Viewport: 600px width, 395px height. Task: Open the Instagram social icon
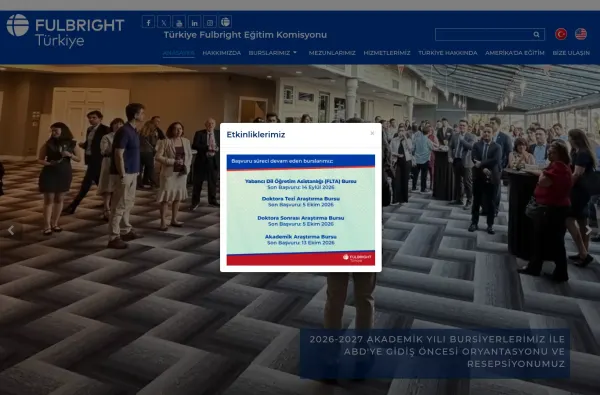point(210,22)
